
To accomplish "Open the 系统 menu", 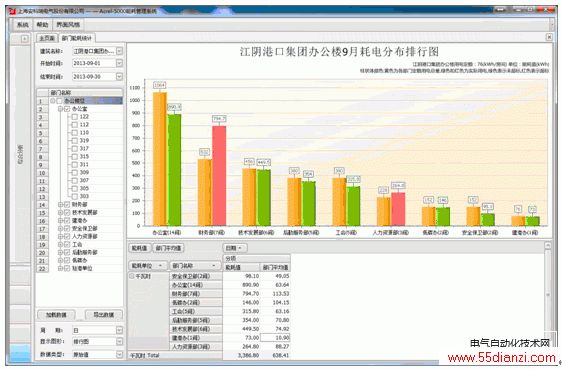I will 23,24.
